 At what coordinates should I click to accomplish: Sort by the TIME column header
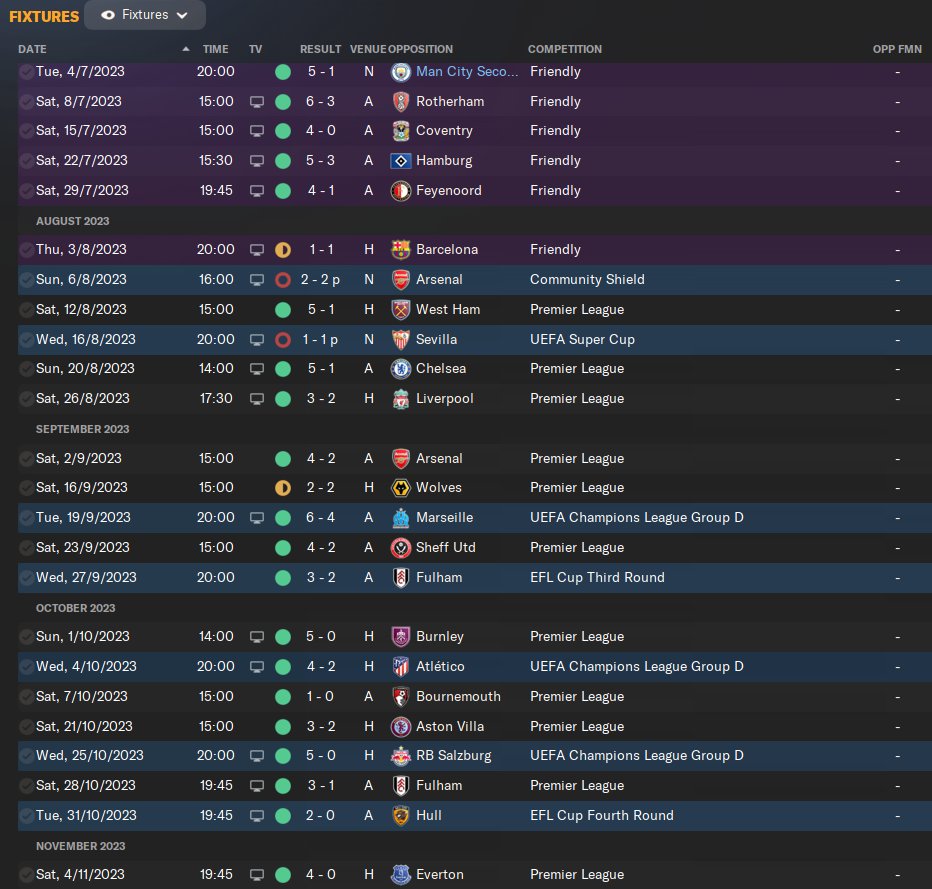215,49
